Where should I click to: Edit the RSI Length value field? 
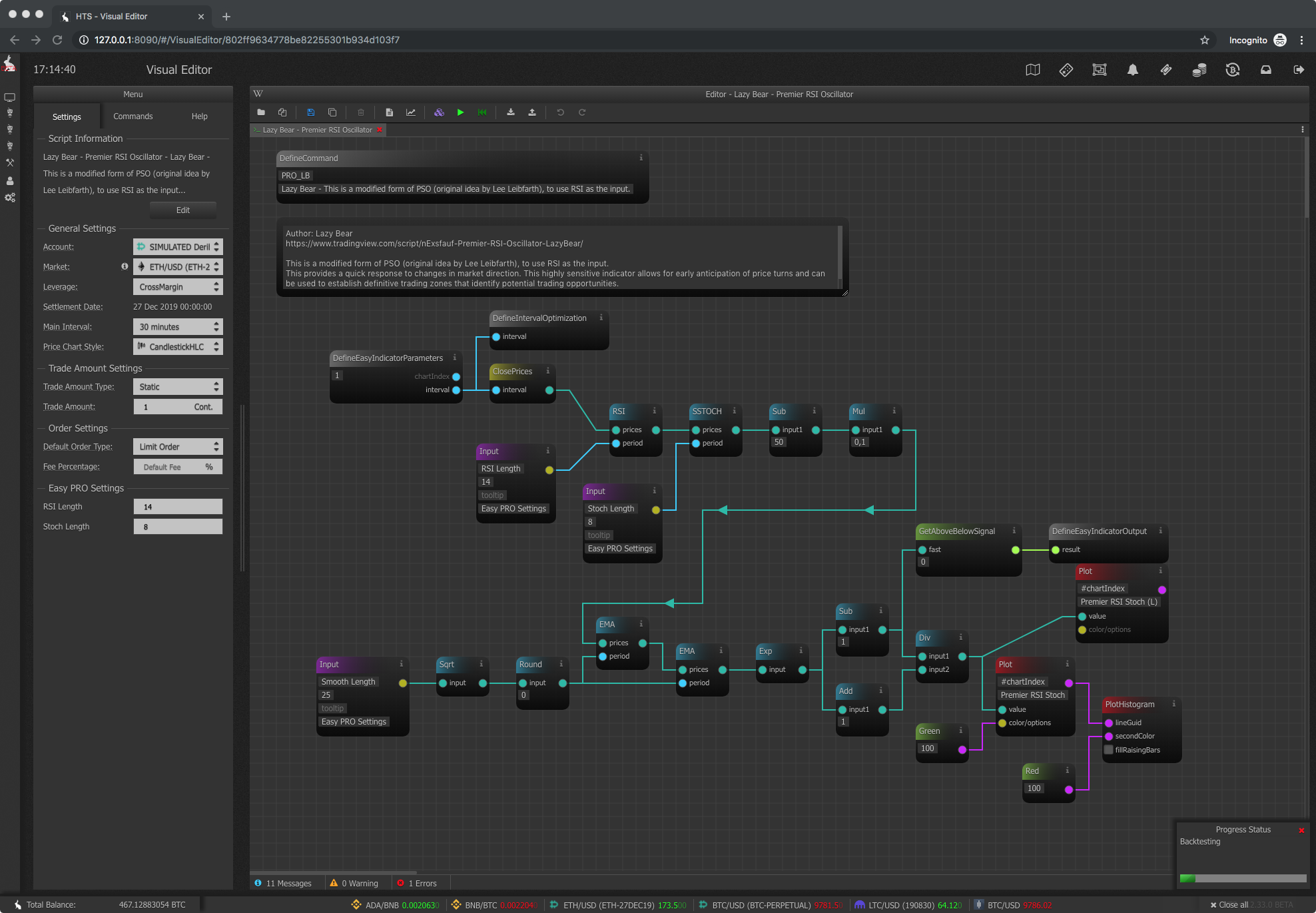178,506
